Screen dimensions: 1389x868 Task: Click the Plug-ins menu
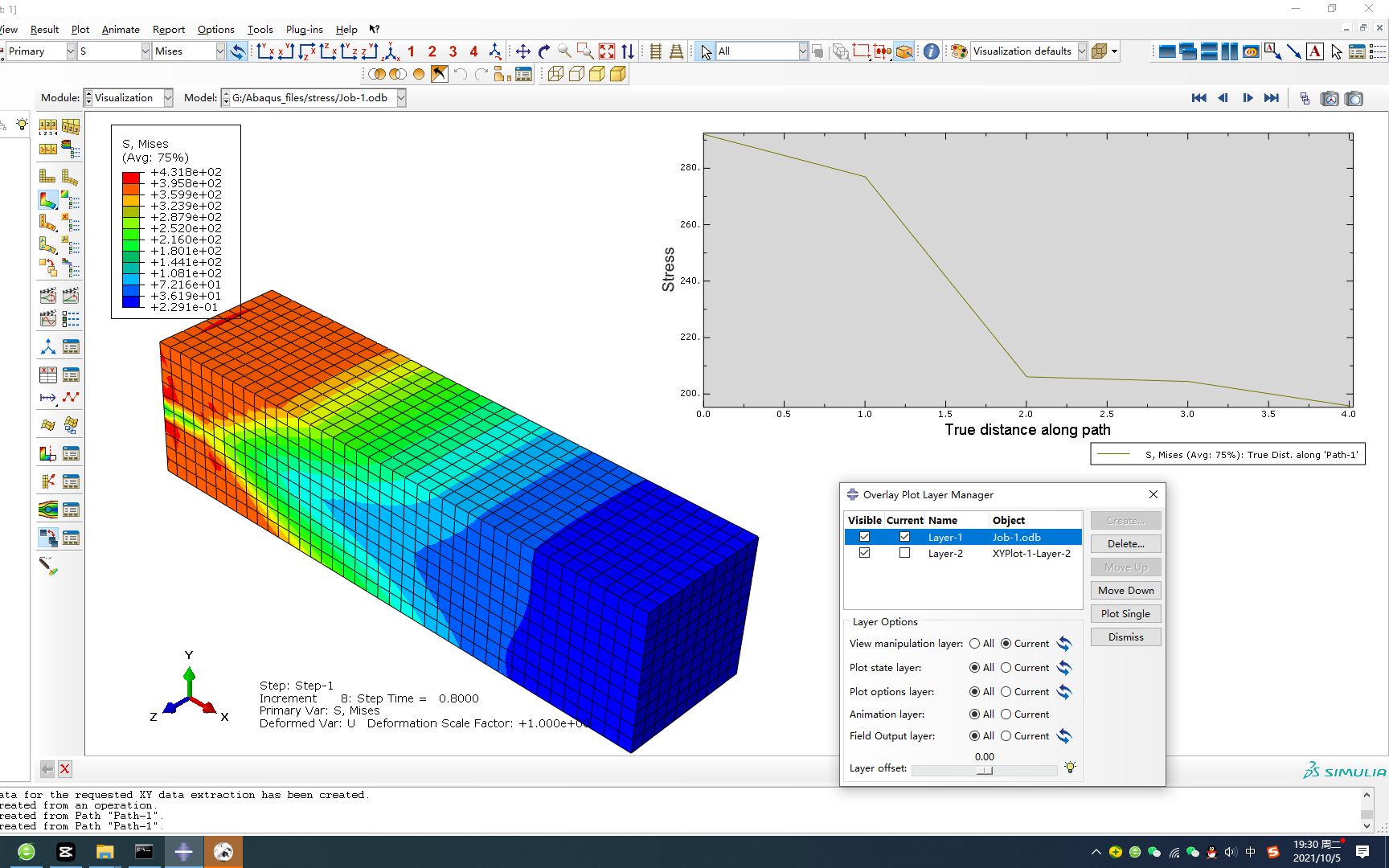pos(304,30)
